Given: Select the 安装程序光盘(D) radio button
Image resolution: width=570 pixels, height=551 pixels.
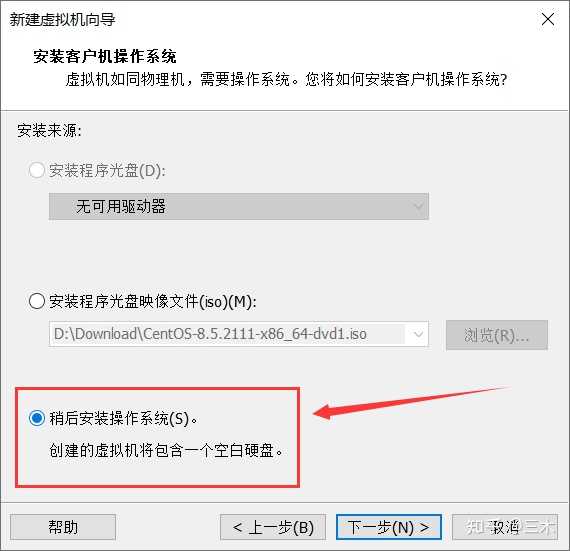Looking at the screenshot, I should point(37,170).
